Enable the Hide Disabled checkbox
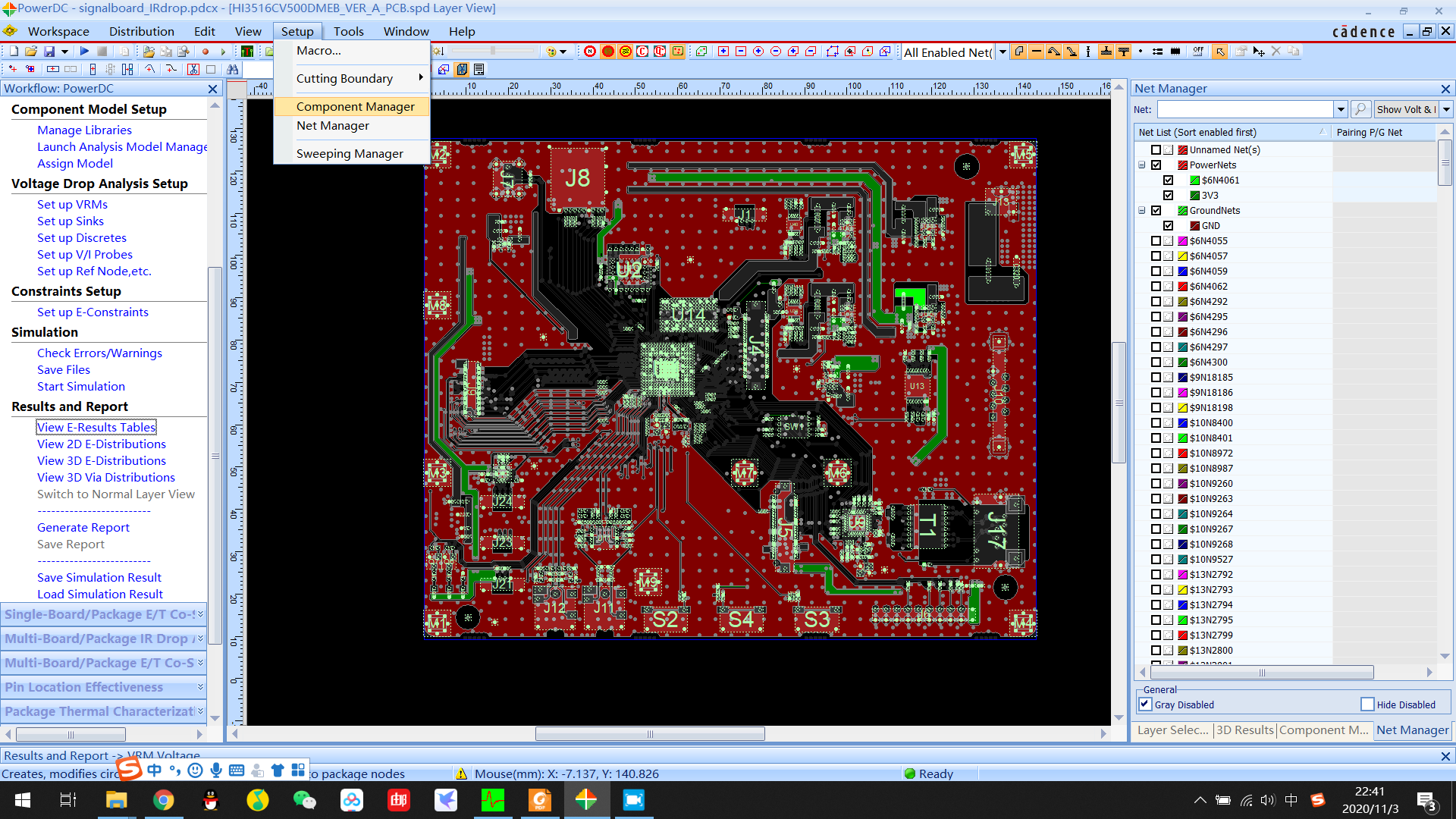Image resolution: width=1456 pixels, height=819 pixels. [1367, 704]
